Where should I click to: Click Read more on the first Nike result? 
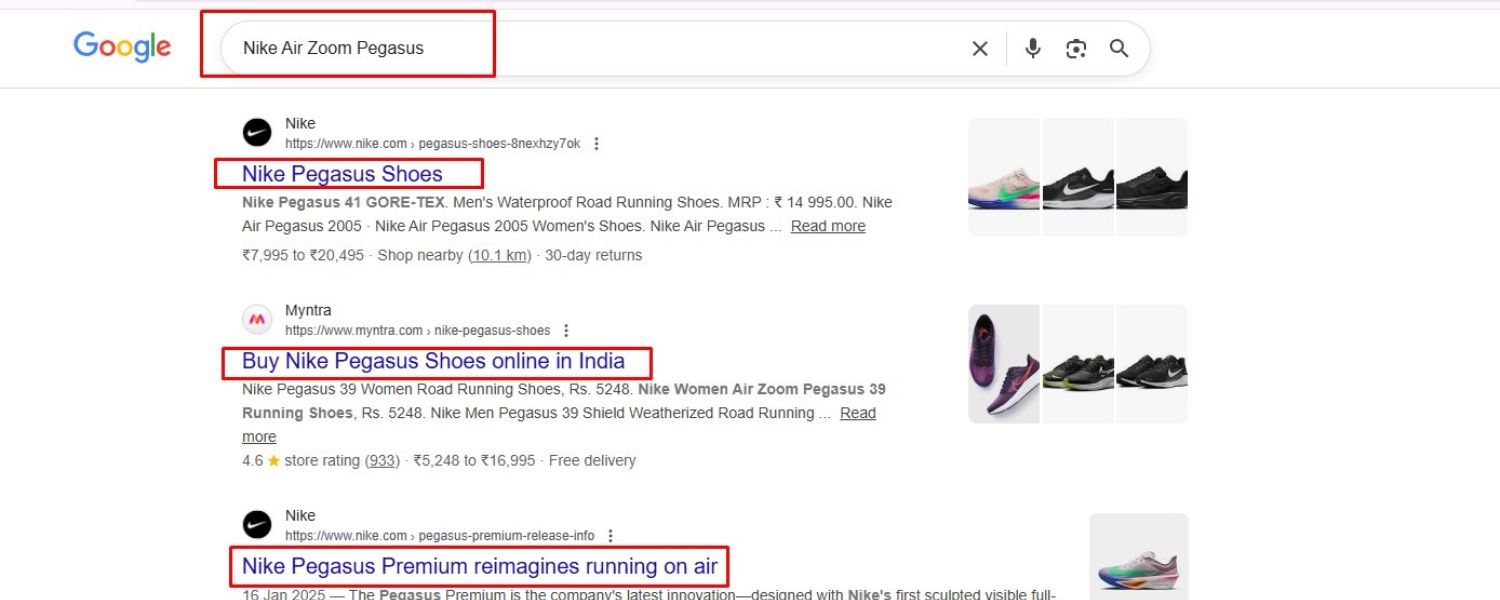click(827, 226)
